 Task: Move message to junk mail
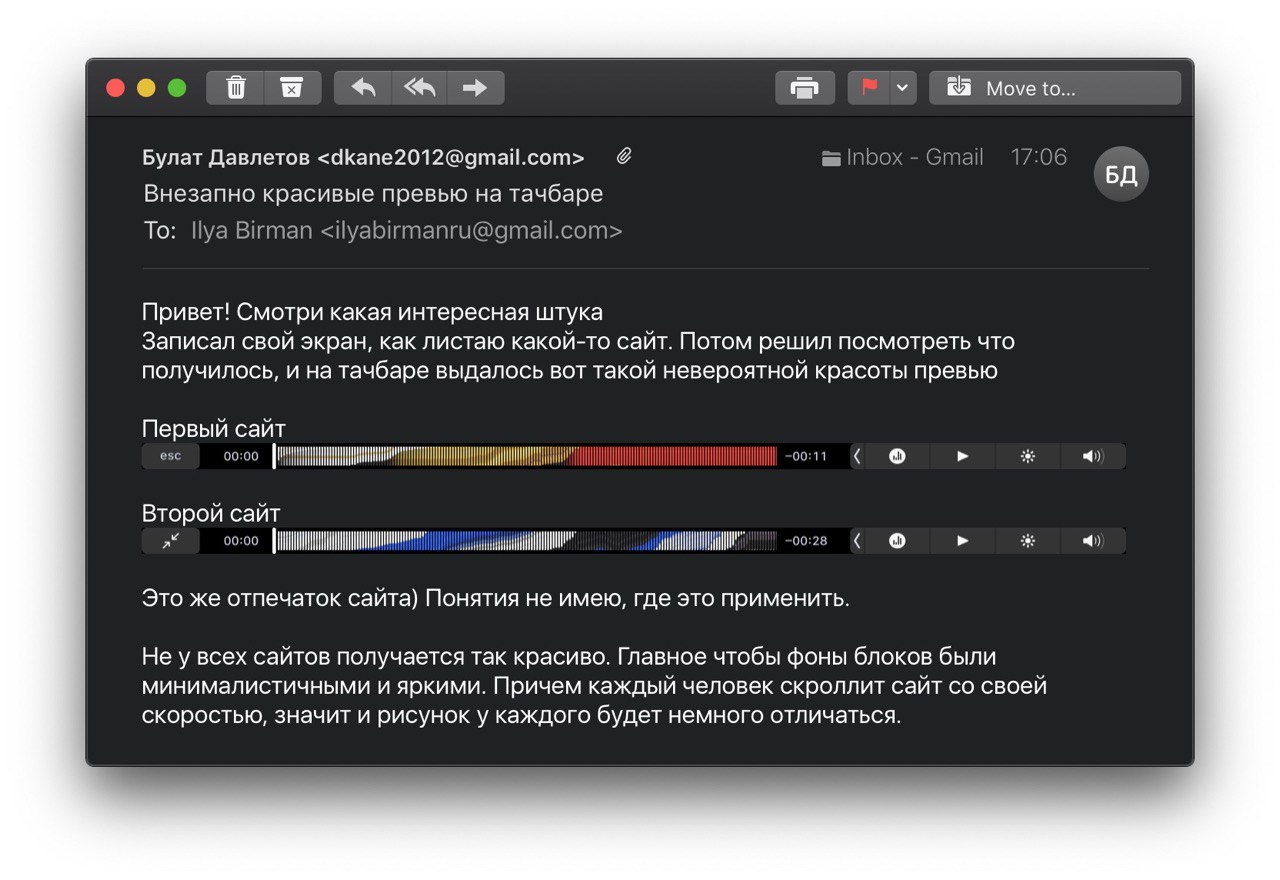[x=292, y=88]
